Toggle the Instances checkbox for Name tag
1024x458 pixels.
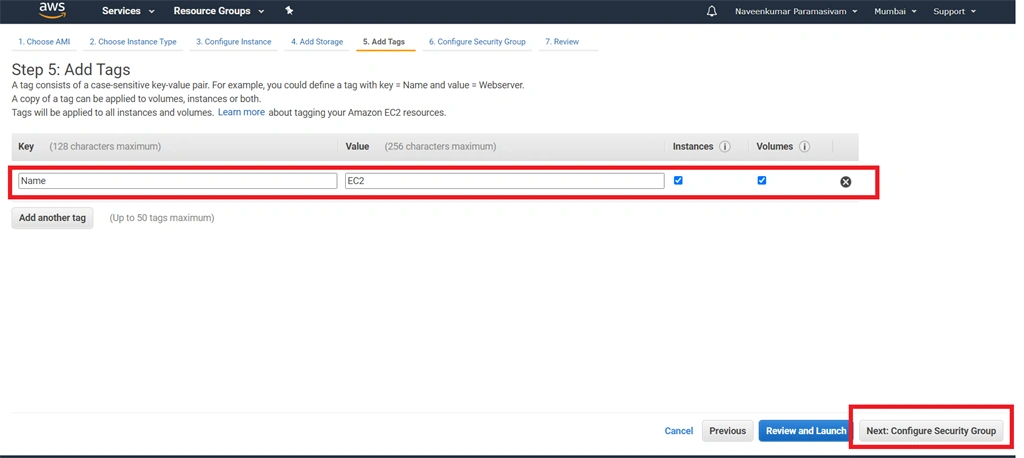[x=678, y=180]
